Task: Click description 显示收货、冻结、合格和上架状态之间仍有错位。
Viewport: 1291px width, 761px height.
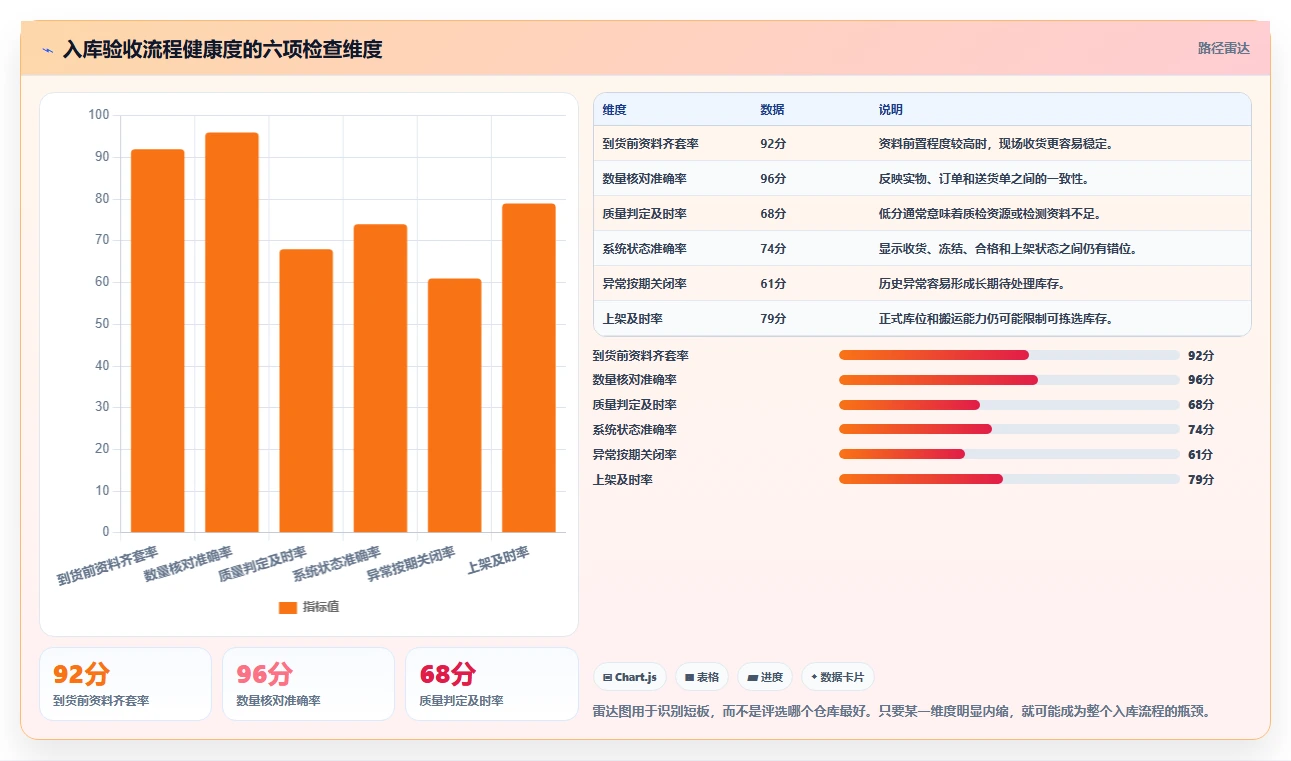Action: pos(1008,249)
